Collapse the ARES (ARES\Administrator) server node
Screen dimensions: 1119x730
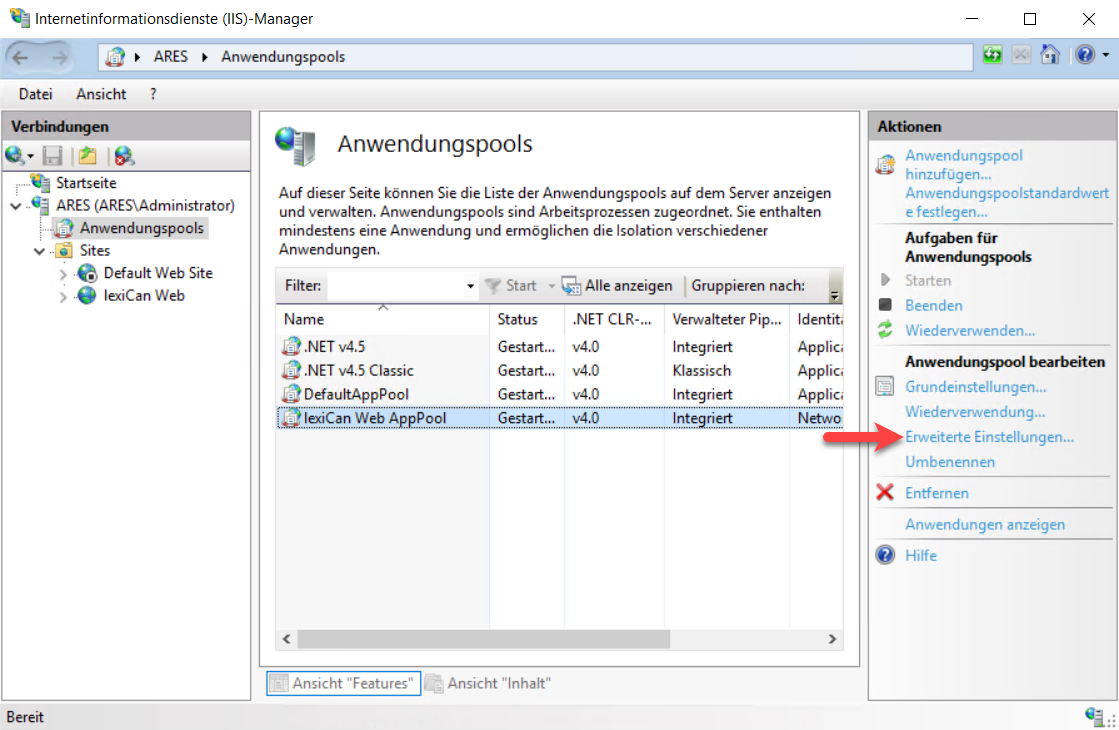tap(15, 206)
